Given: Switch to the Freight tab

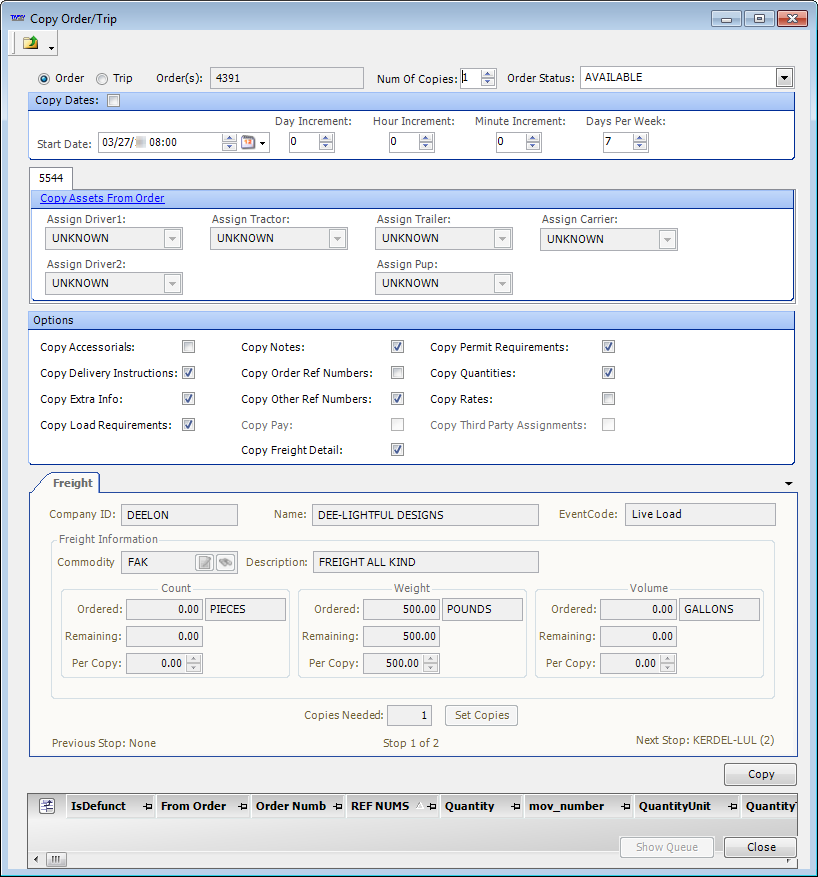Looking at the screenshot, I should [x=72, y=483].
